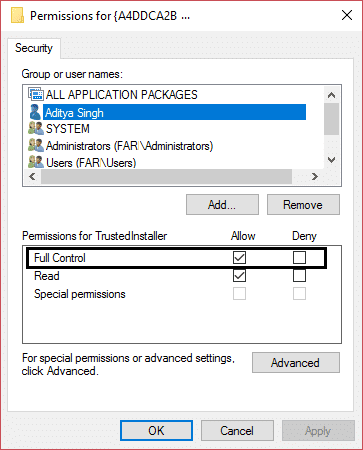
Task: Click the ALL APPLICATION PACKAGES icon
Action: coord(36,95)
